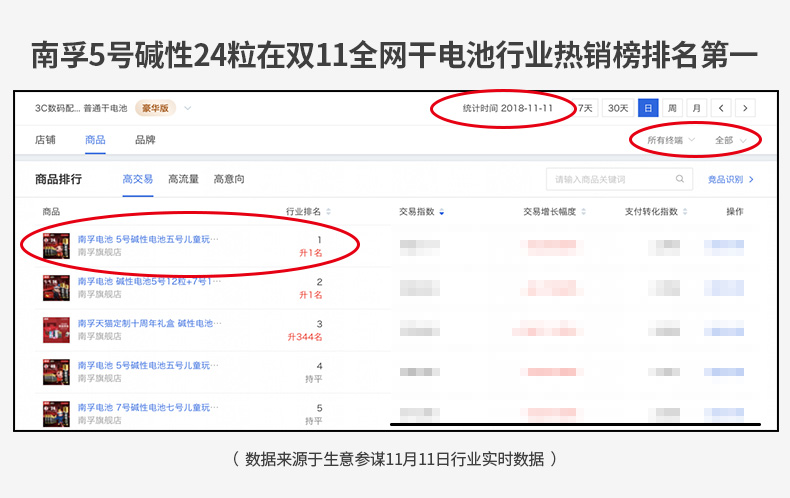Viewport: 790px width, 498px height.
Task: Sort by 交易增长幅度 column sort icon
Action: [x=583, y=212]
